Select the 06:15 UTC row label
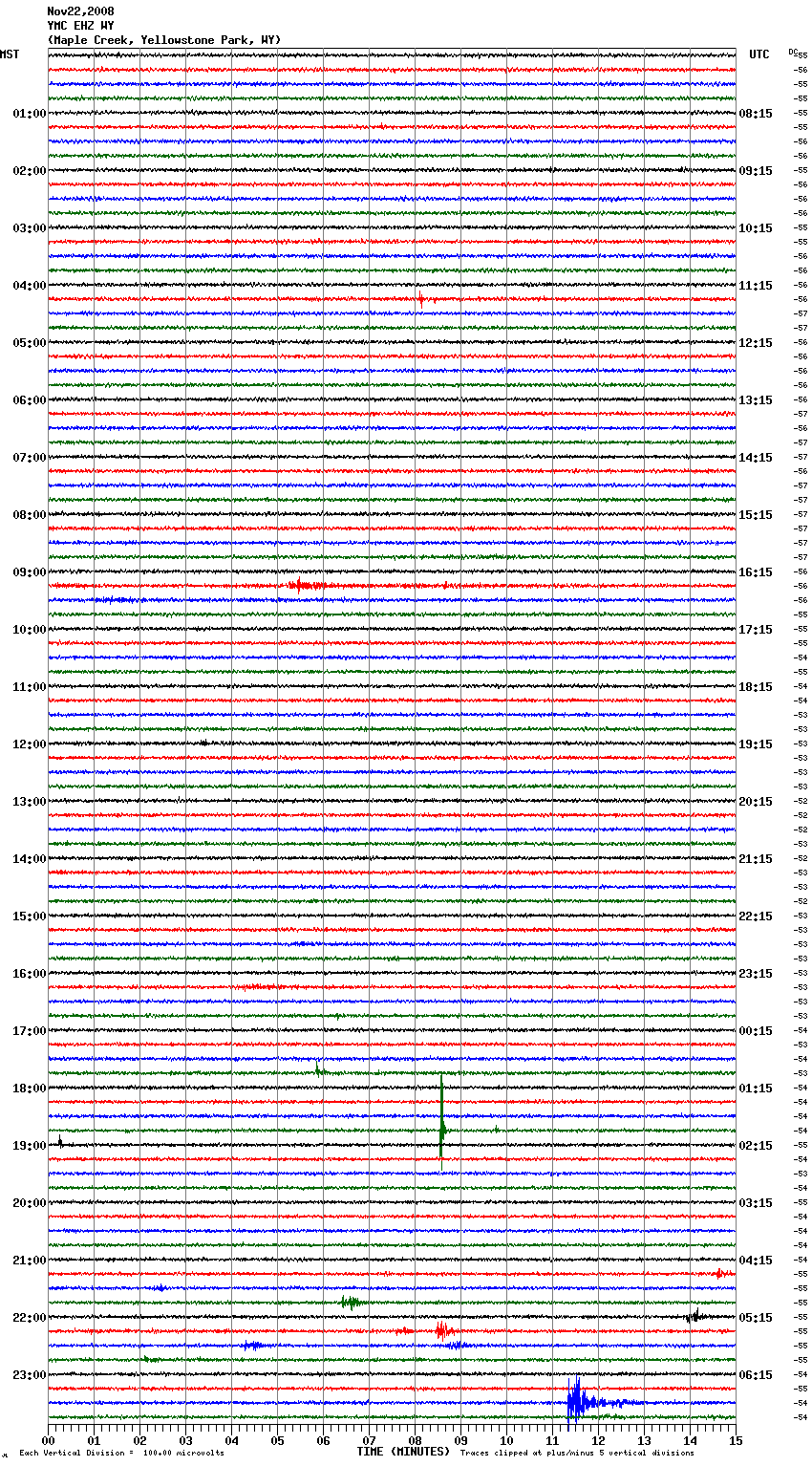Image resolution: width=812 pixels, height=1466 pixels. pyautogui.click(x=756, y=1375)
